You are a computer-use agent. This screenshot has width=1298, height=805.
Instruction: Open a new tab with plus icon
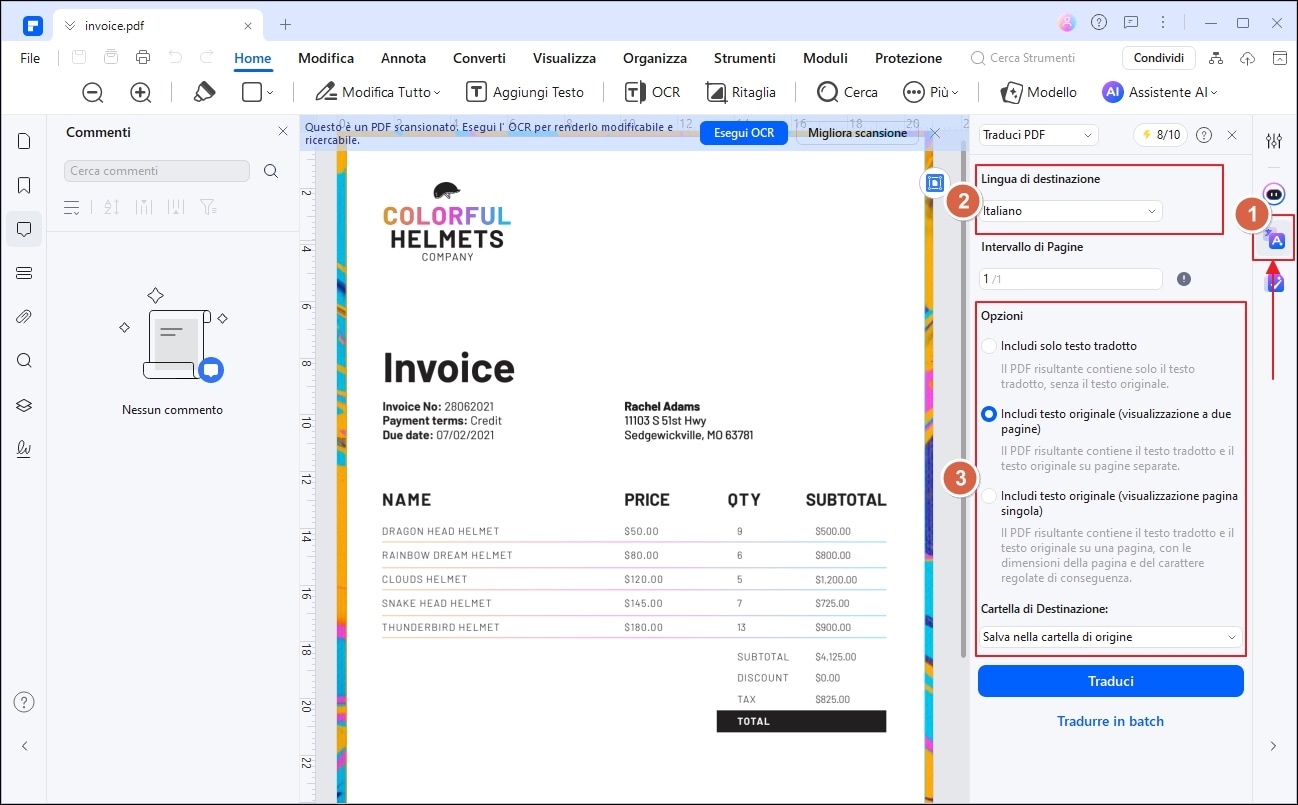[x=285, y=24]
